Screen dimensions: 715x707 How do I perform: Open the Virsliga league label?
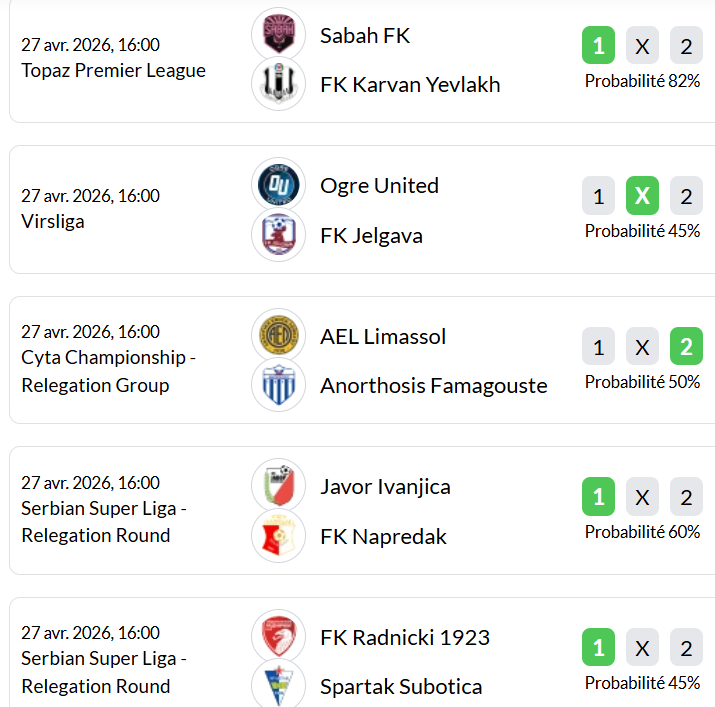pos(52,222)
